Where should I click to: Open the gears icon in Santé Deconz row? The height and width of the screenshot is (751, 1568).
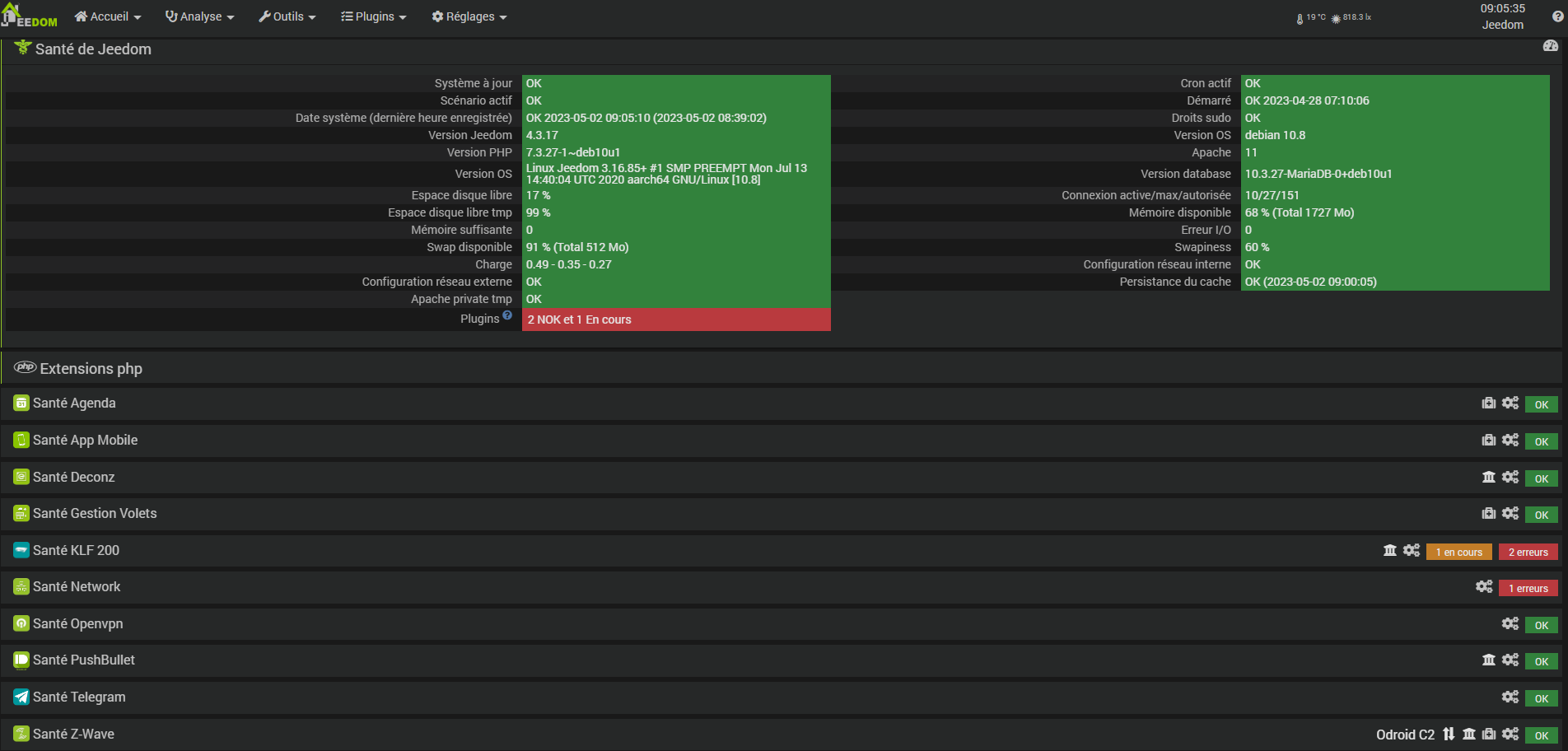pos(1510,477)
